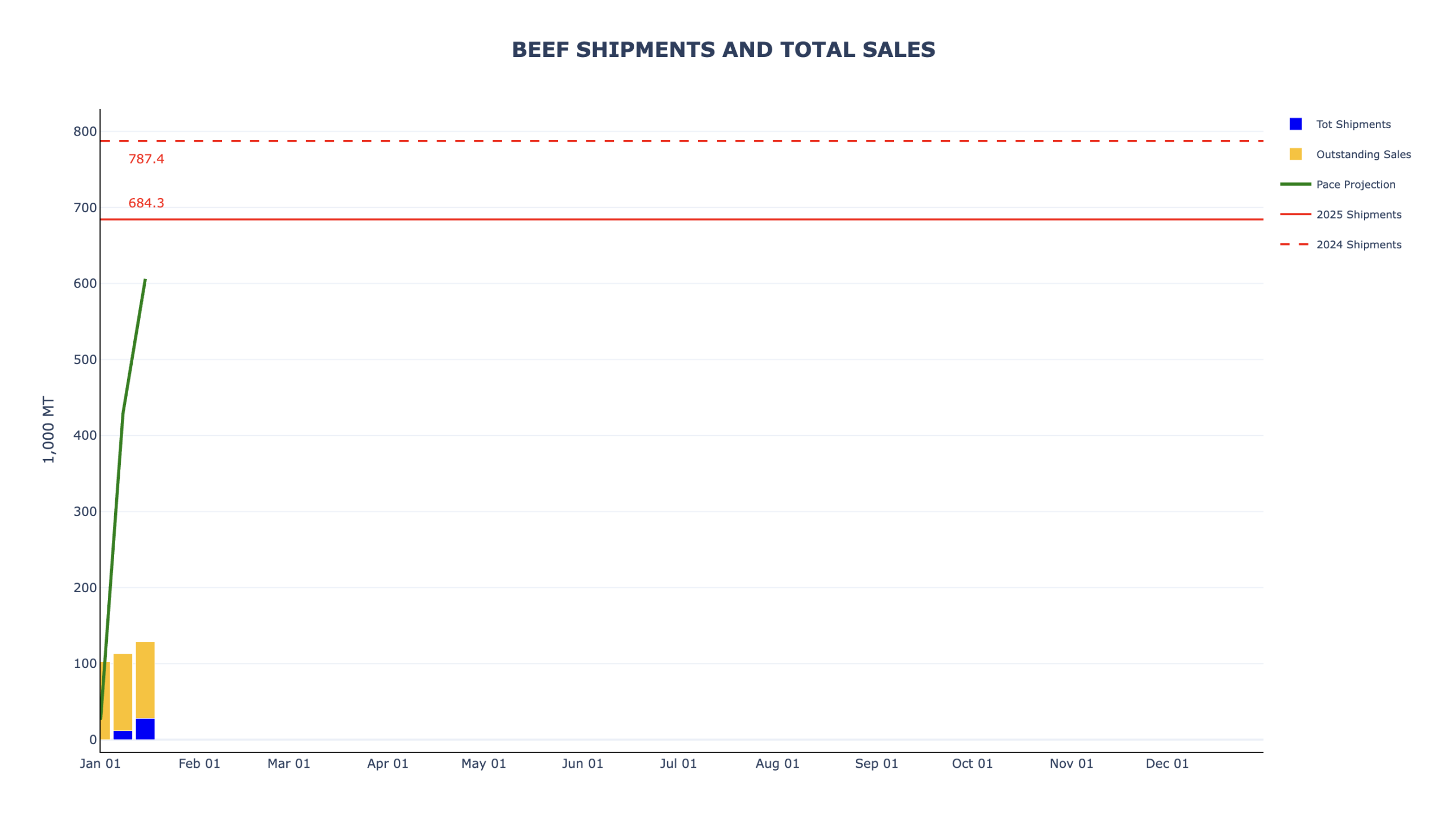Toggle the Tot Shipments legend label
The width and height of the screenshot is (1446, 840).
(1353, 124)
